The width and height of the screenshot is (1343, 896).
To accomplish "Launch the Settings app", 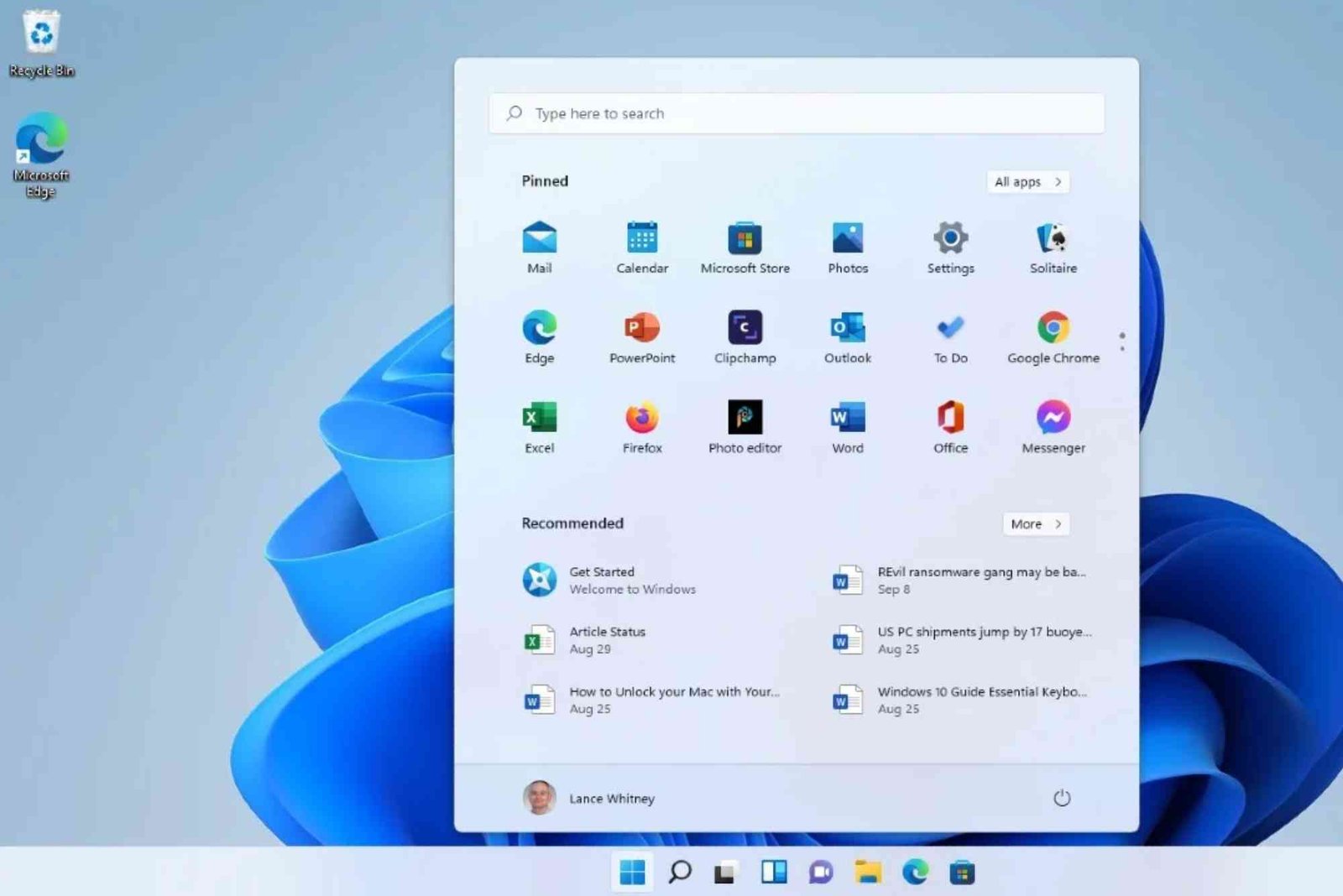I will 949,247.
